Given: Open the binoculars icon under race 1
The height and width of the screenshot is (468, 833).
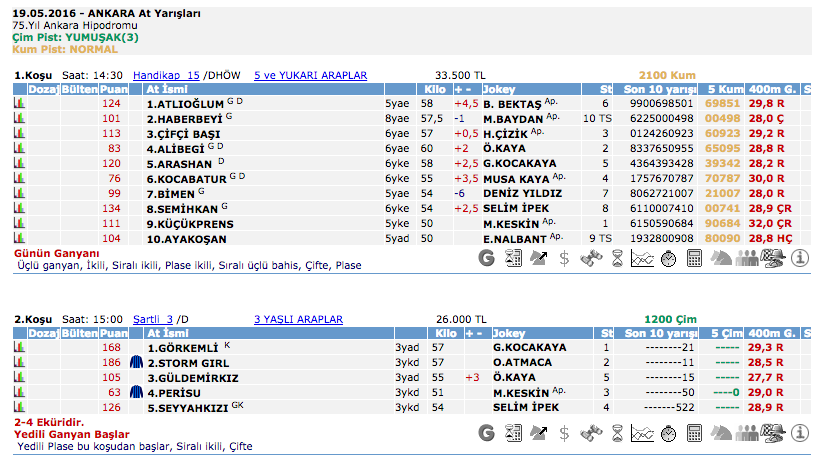Looking at the screenshot, I should coord(591,258).
